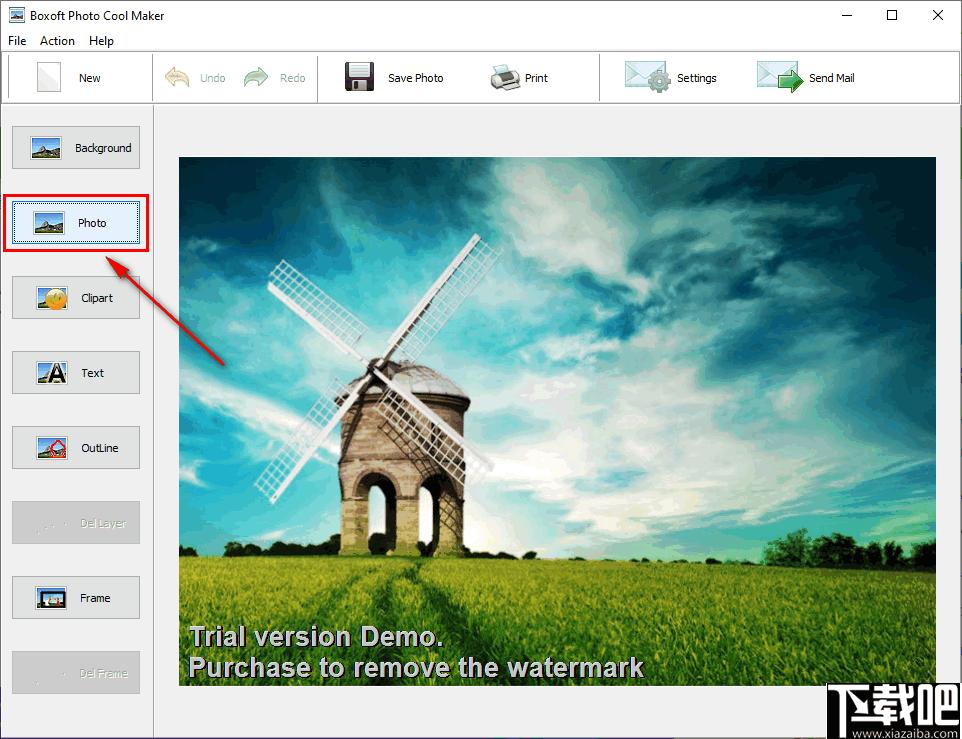The width and height of the screenshot is (962, 739).
Task: Click the windmill photo on canvas
Action: (x=557, y=421)
